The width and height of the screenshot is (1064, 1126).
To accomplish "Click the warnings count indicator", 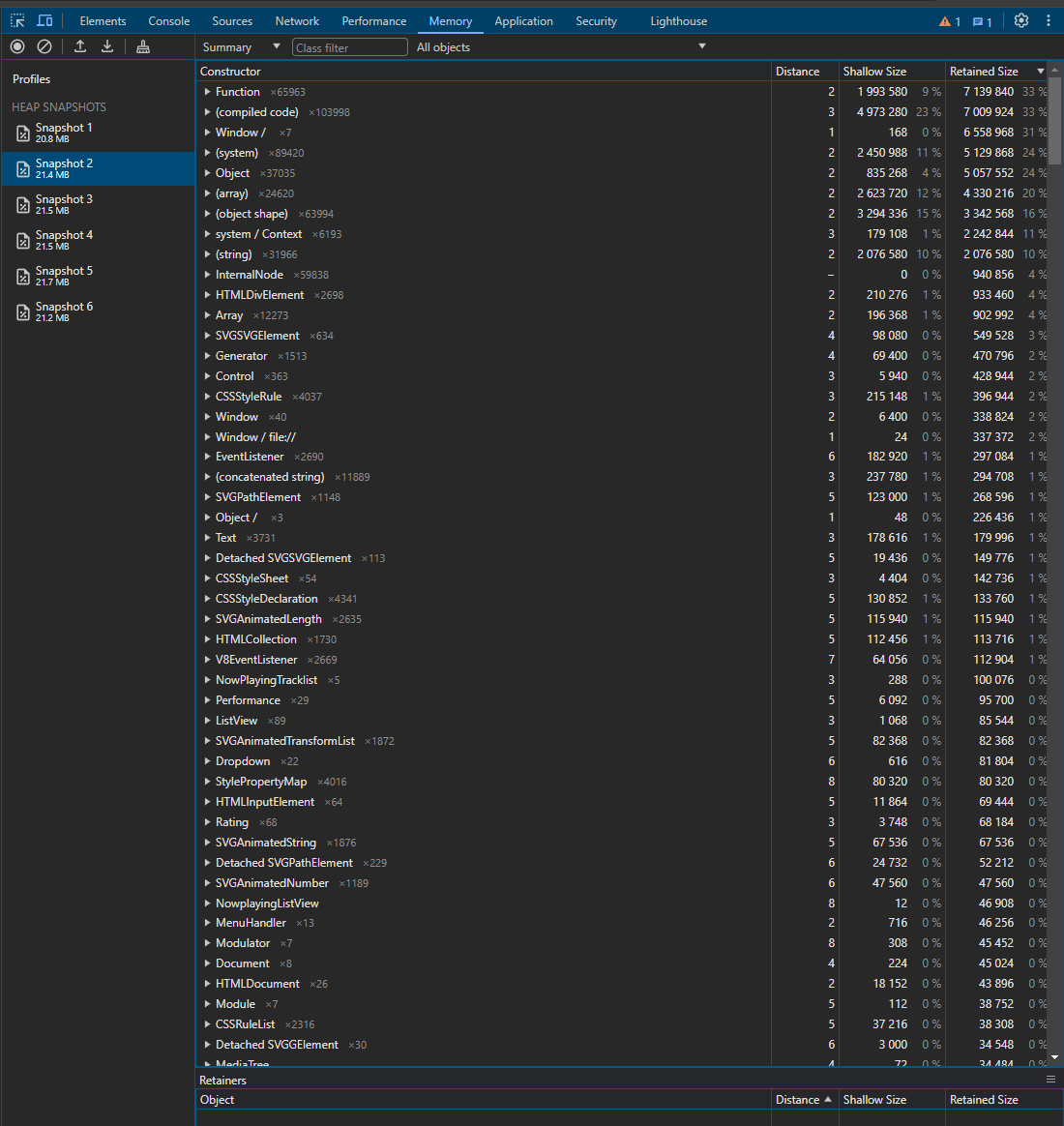I will pos(950,21).
